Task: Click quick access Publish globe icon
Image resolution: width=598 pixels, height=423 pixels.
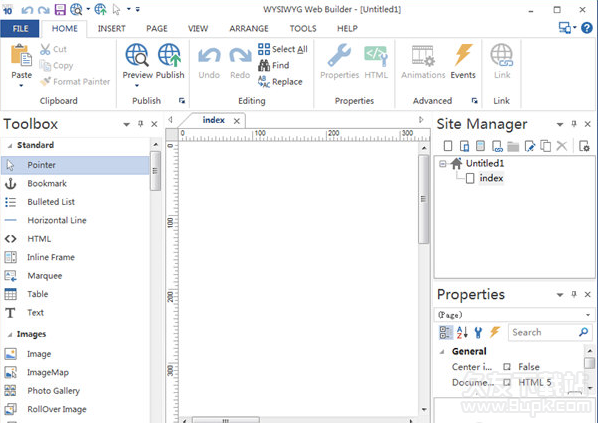Action: 101,9
